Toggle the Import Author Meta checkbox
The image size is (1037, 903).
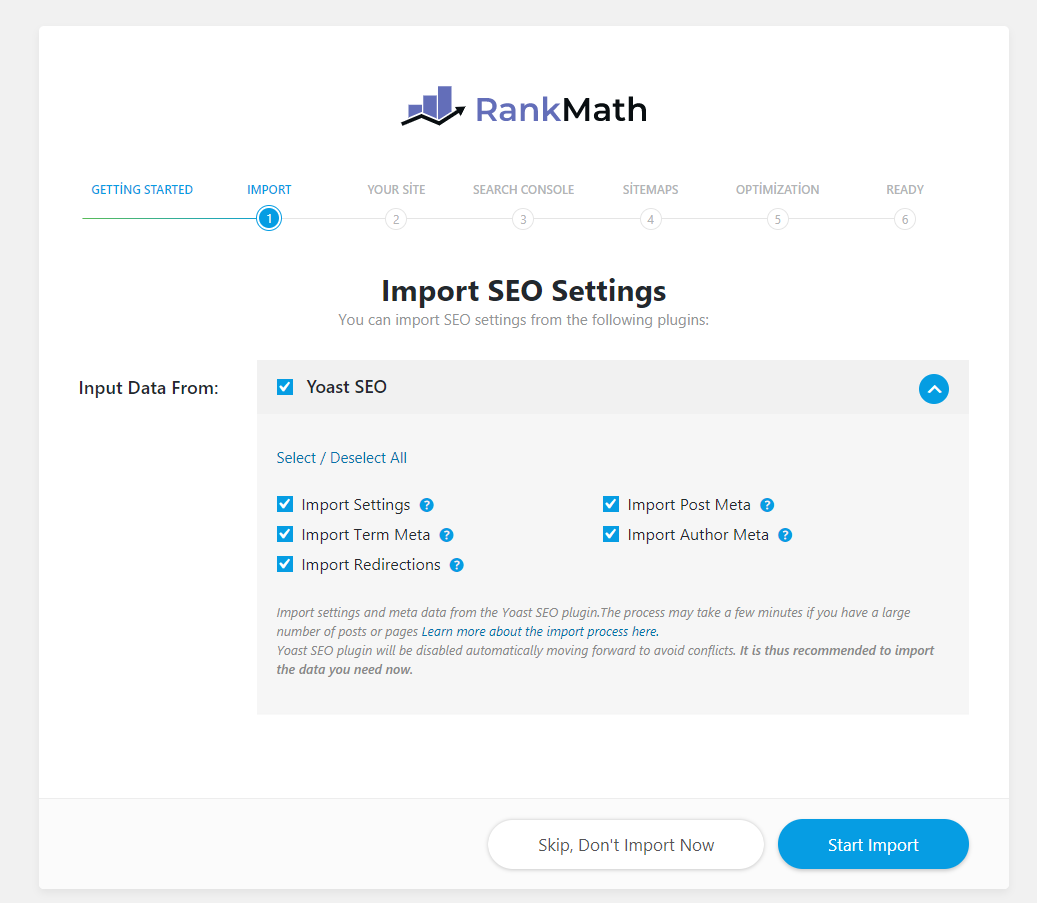[611, 534]
